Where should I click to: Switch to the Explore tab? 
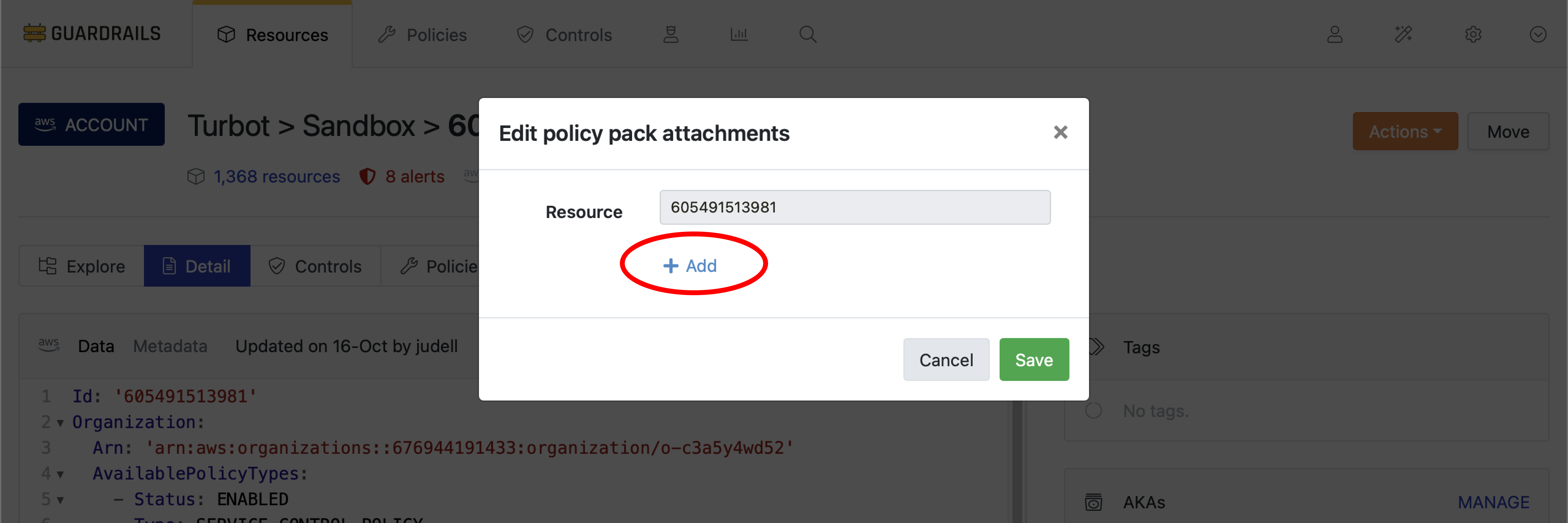coord(81,265)
